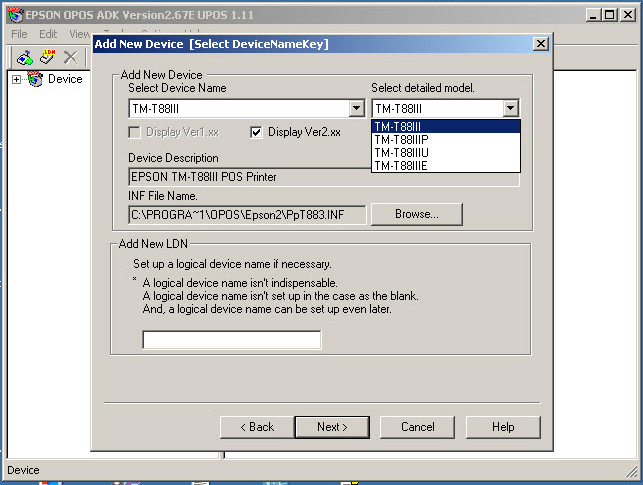The height and width of the screenshot is (485, 643).
Task: Click the Add New Device toolbar icon
Action: click(25, 57)
